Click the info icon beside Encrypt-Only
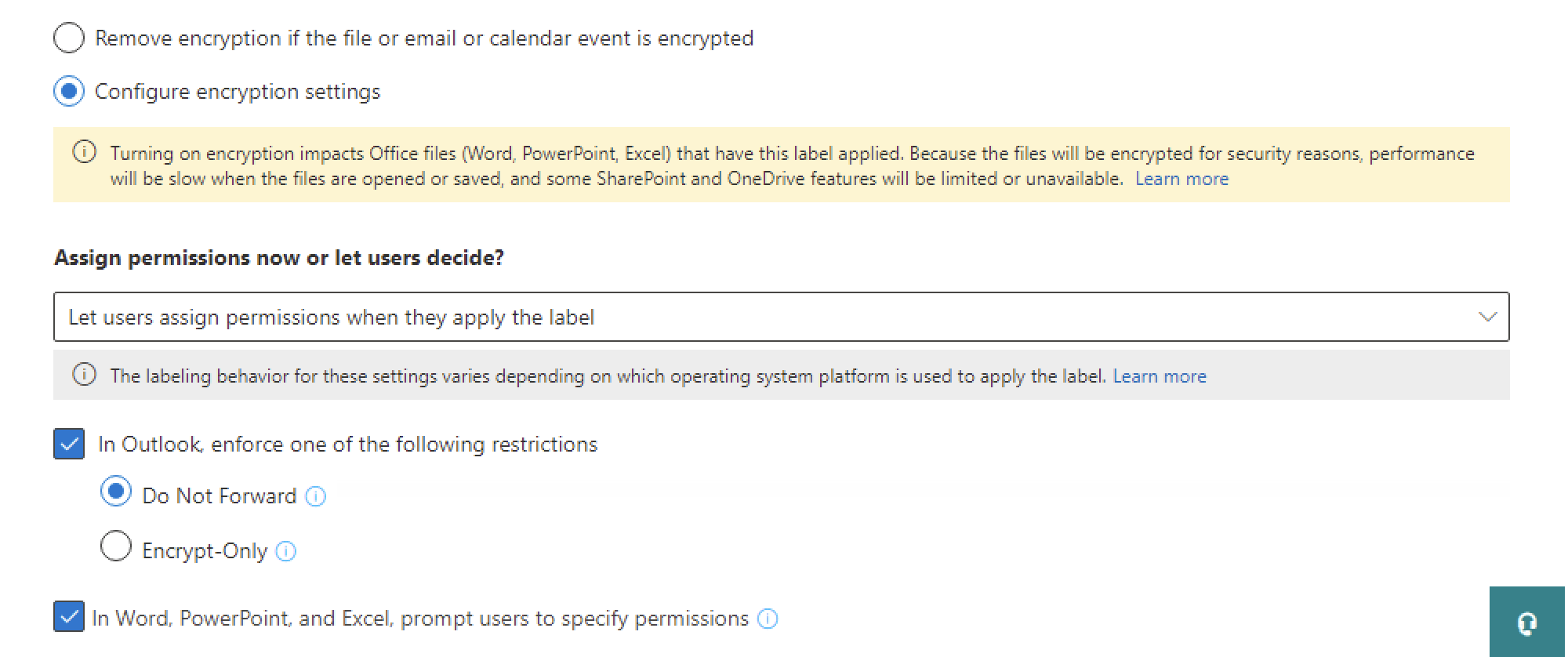Viewport: 1568px width, 657px height. (x=286, y=551)
